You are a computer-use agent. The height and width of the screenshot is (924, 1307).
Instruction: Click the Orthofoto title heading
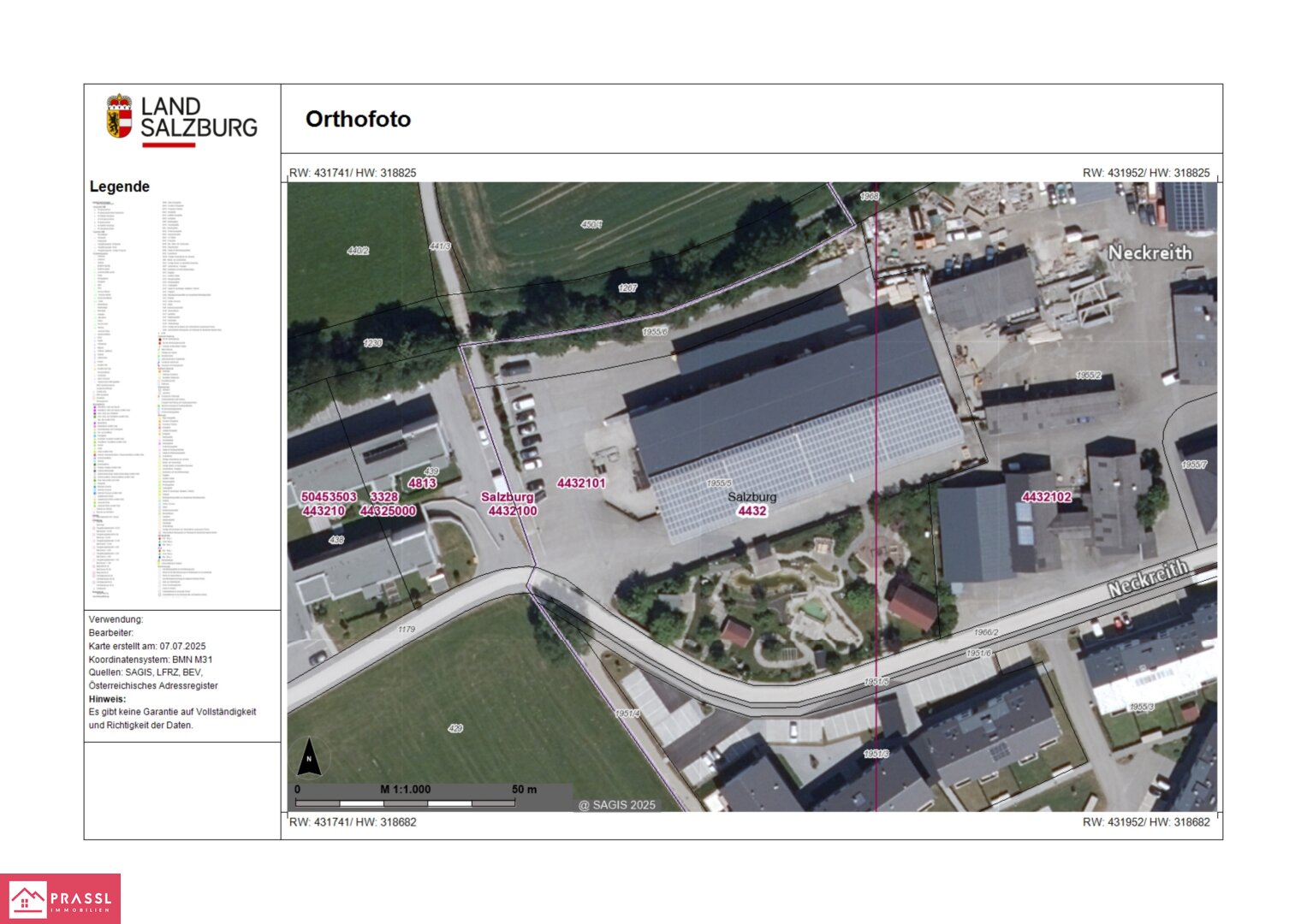pos(358,119)
